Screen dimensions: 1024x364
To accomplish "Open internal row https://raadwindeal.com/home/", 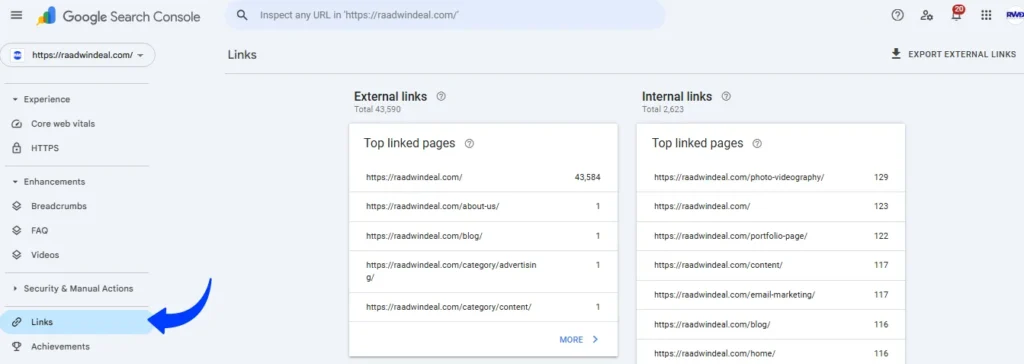I will point(771,353).
